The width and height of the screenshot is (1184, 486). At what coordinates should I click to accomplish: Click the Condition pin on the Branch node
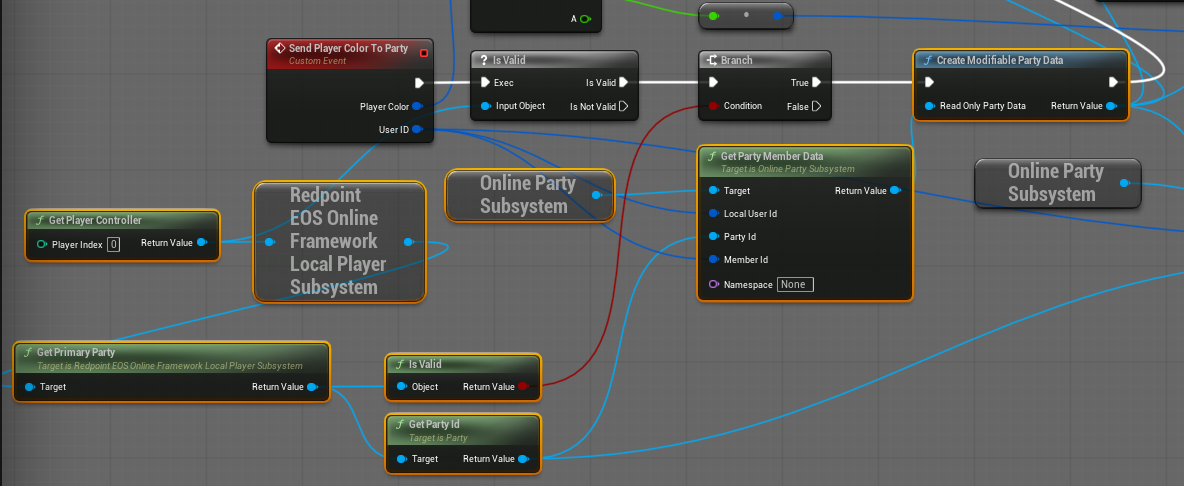click(x=713, y=106)
